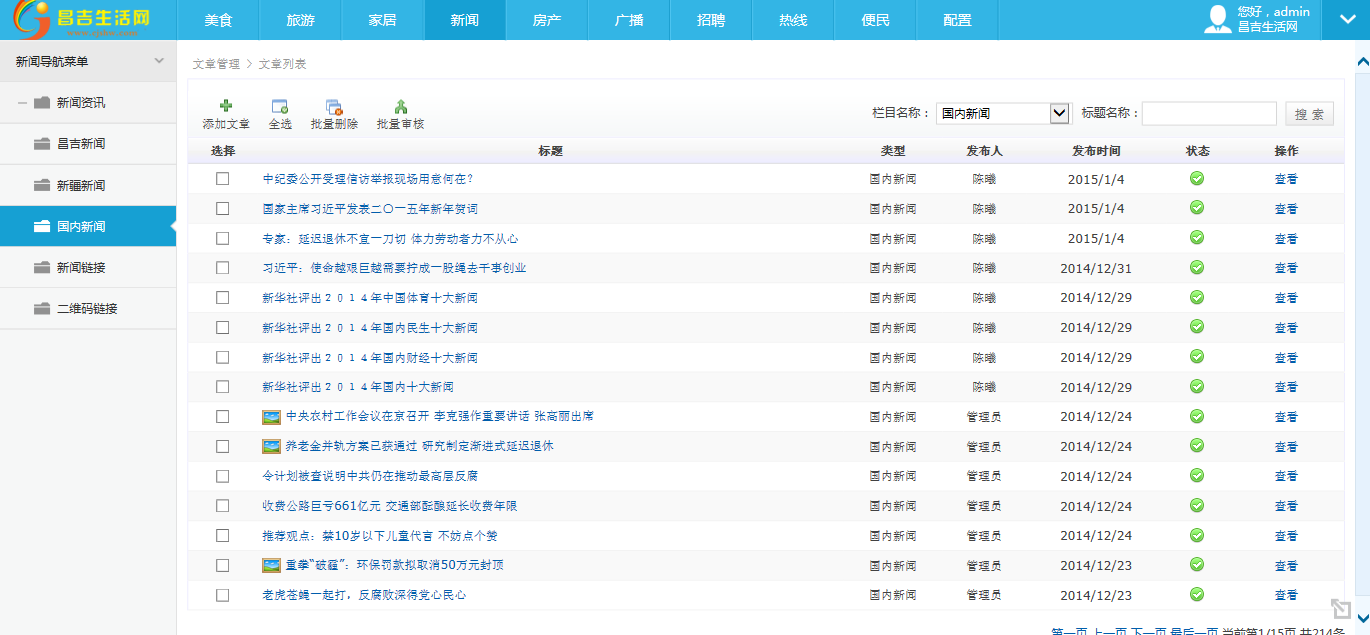Viewport: 1370px width, 635px height.
Task: Open the 栏目名称 column dropdown
Action: pos(1059,113)
